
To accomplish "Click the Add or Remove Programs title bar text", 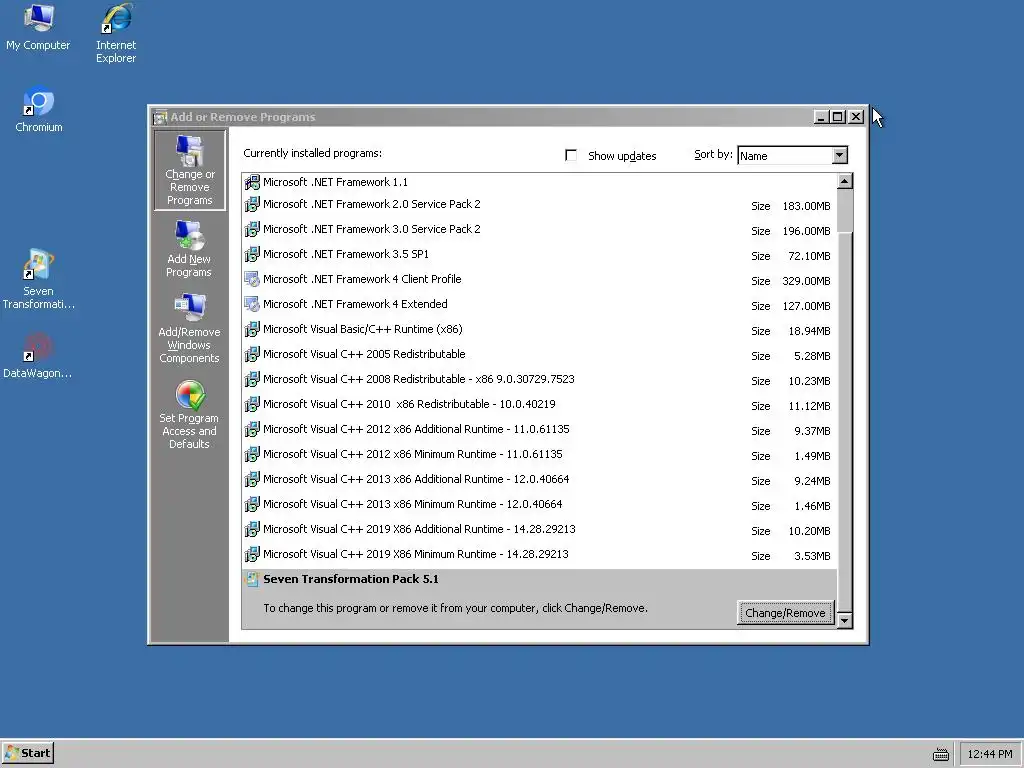I will (x=243, y=117).
